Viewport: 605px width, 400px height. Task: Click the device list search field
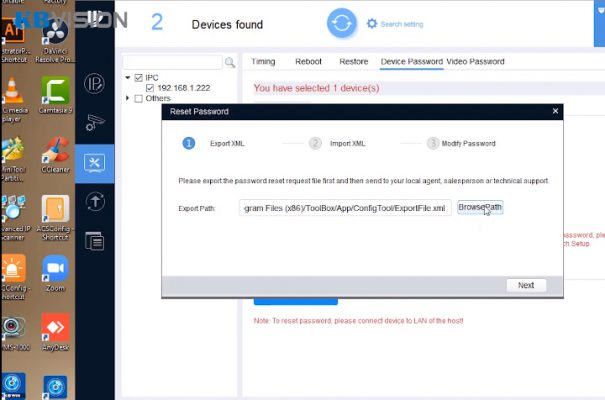(172, 62)
